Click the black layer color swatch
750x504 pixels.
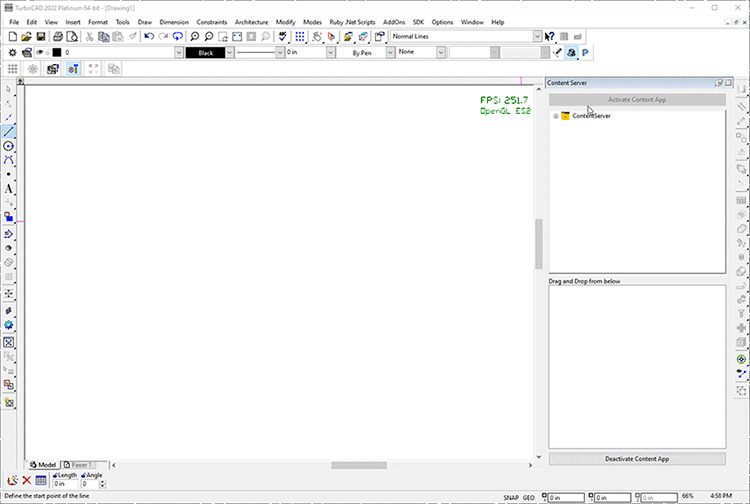57,53
